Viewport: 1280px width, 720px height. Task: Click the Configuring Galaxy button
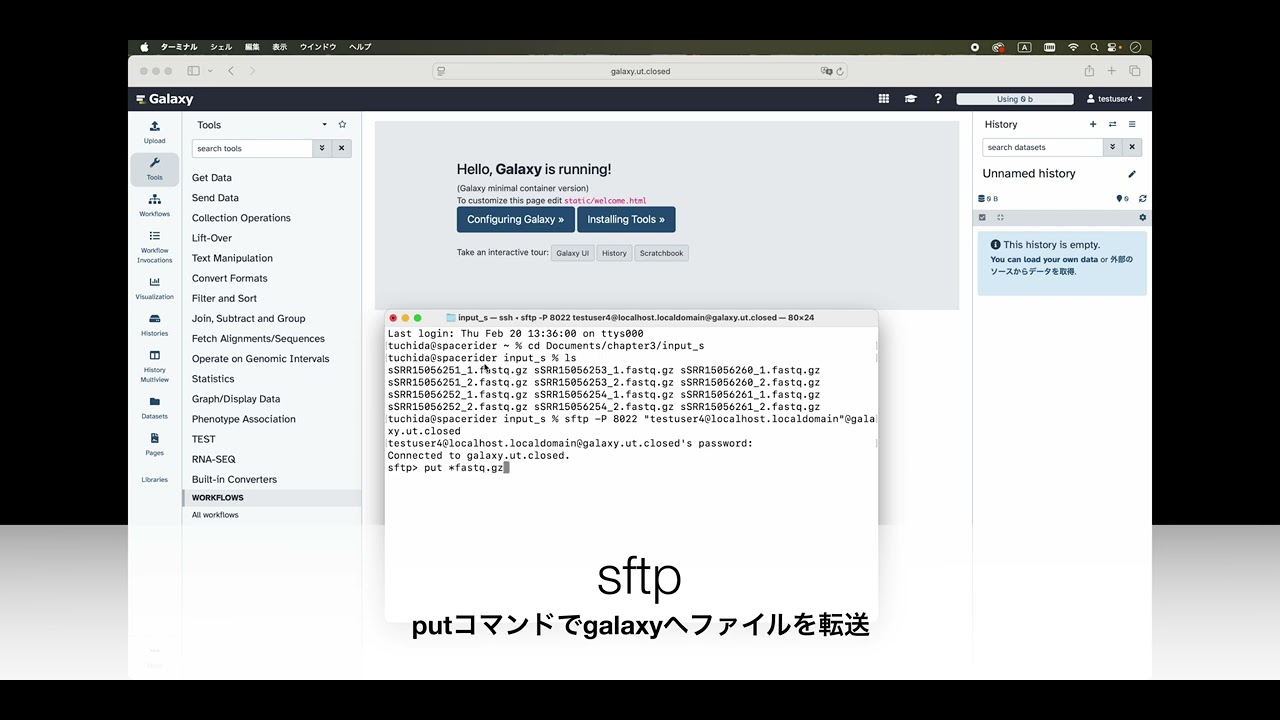tap(516, 220)
